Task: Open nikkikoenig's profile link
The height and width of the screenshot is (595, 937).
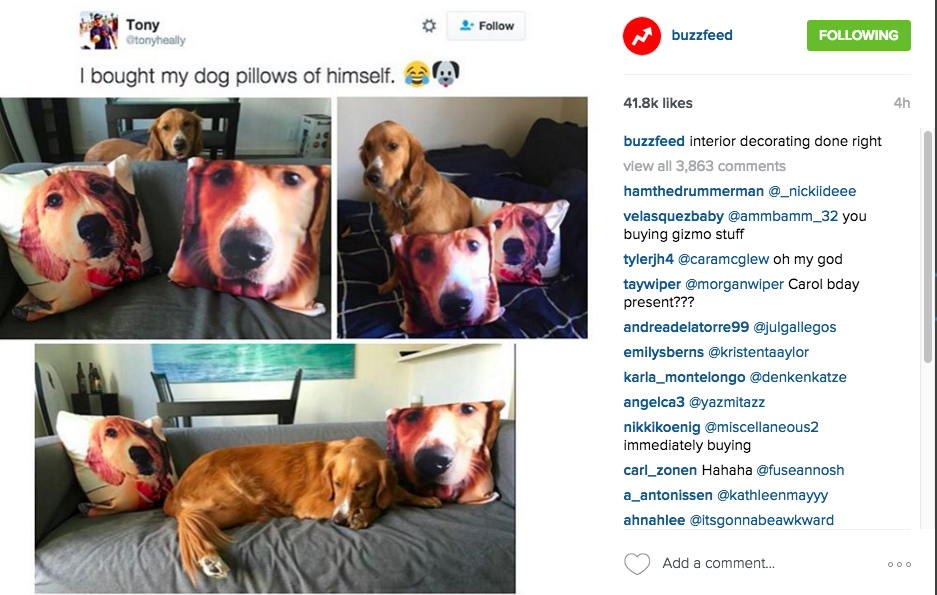Action: pyautogui.click(x=662, y=427)
